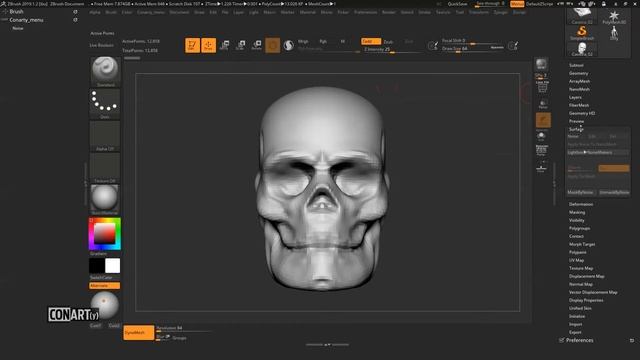
Task: Click the MaskByNoise button
Action: tap(580, 192)
